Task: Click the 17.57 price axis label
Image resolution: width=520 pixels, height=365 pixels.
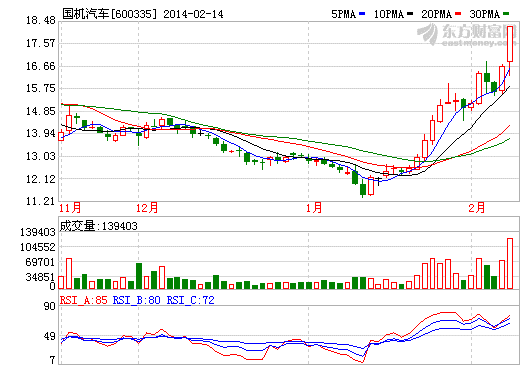Action: point(41,43)
